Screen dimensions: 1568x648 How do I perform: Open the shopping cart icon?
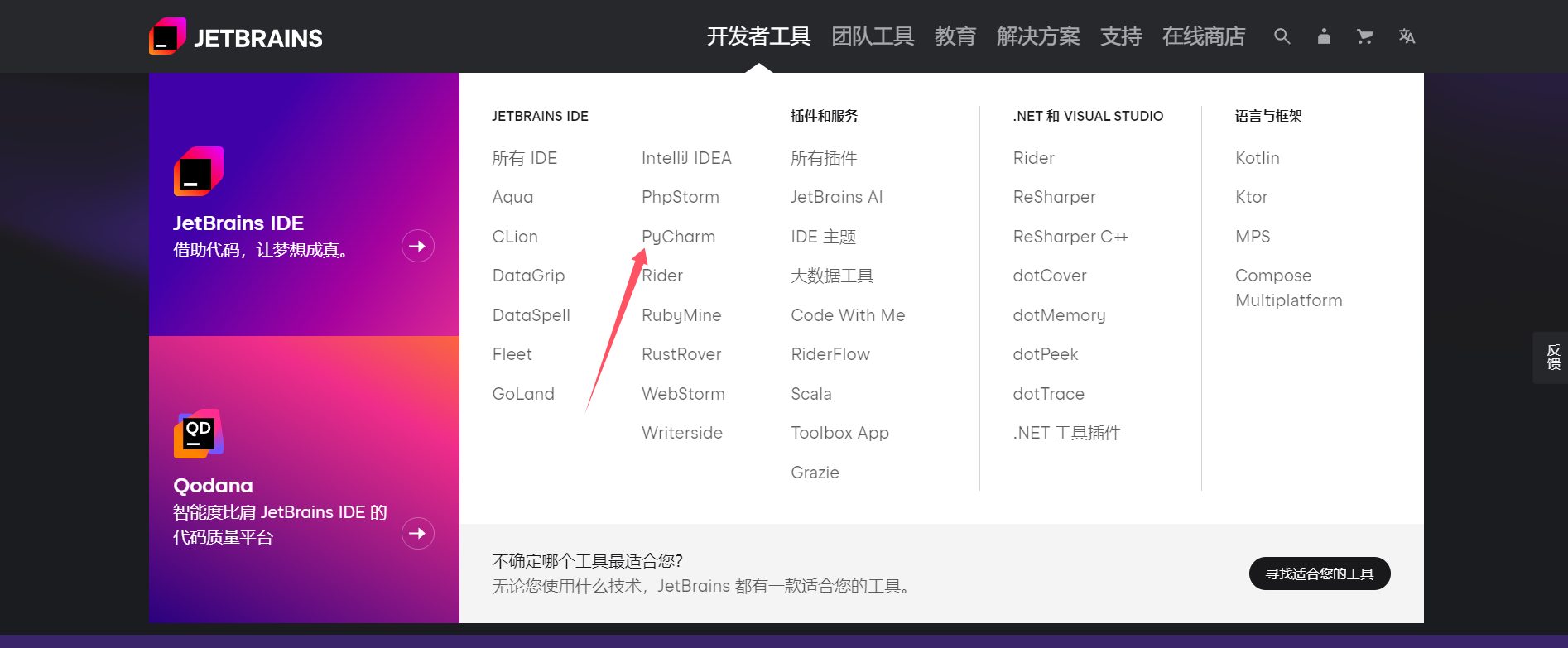click(x=1365, y=36)
